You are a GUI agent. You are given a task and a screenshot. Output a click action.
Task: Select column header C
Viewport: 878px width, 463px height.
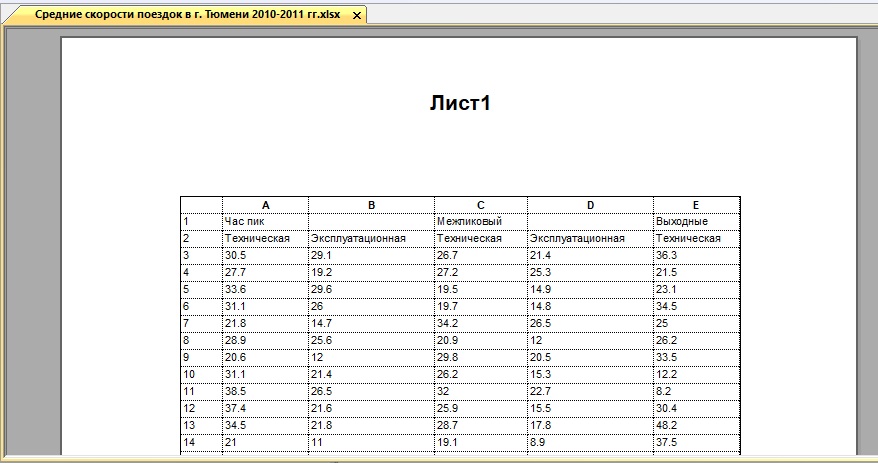[480, 205]
